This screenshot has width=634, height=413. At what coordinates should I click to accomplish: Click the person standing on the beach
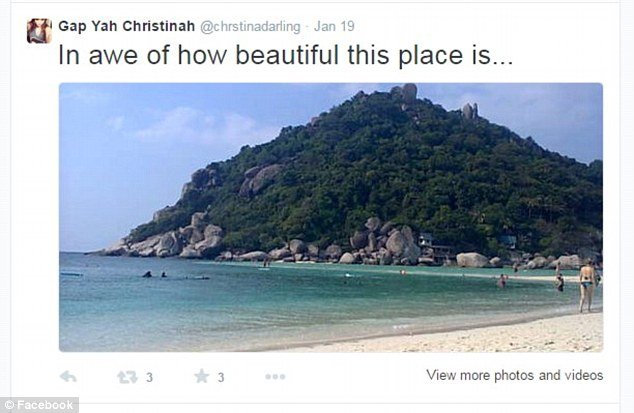point(587,287)
